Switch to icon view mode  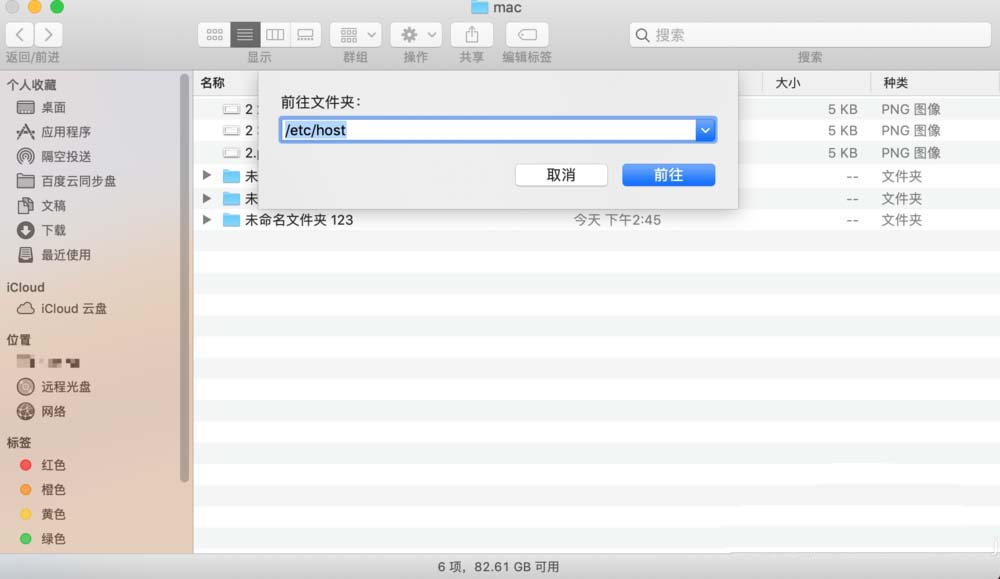point(214,33)
